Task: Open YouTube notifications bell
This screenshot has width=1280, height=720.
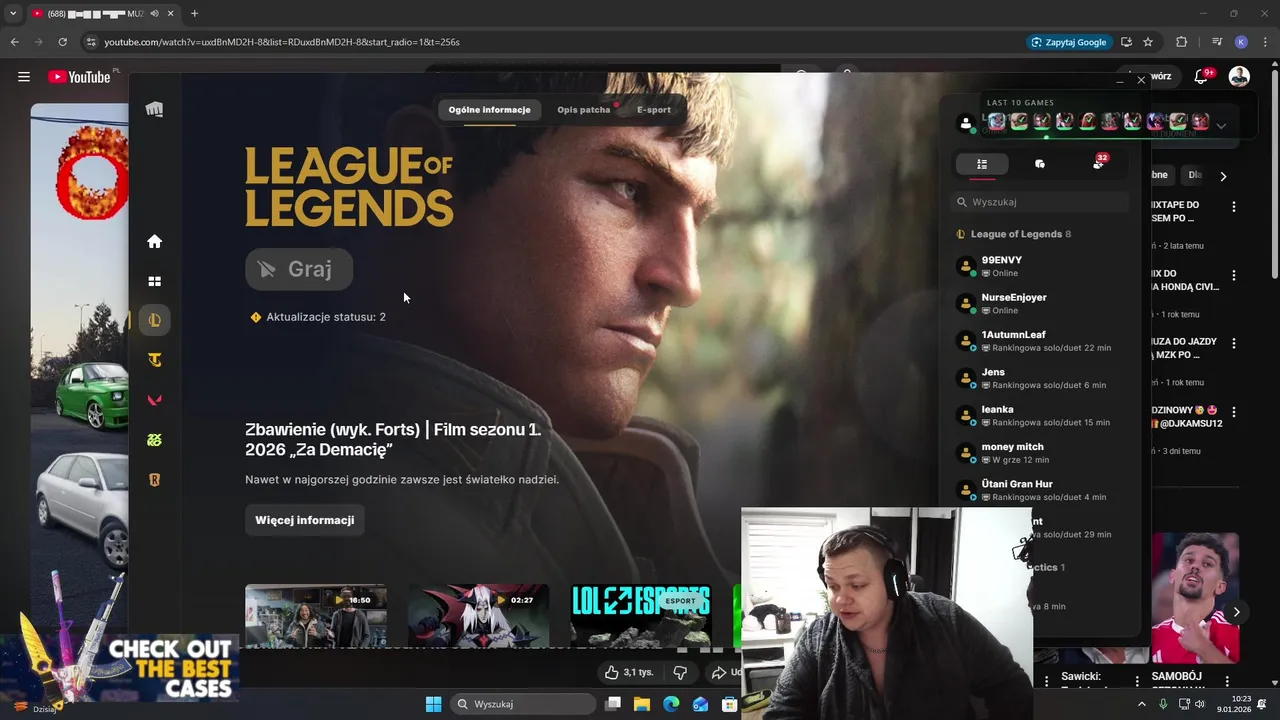Action: [x=1201, y=77]
